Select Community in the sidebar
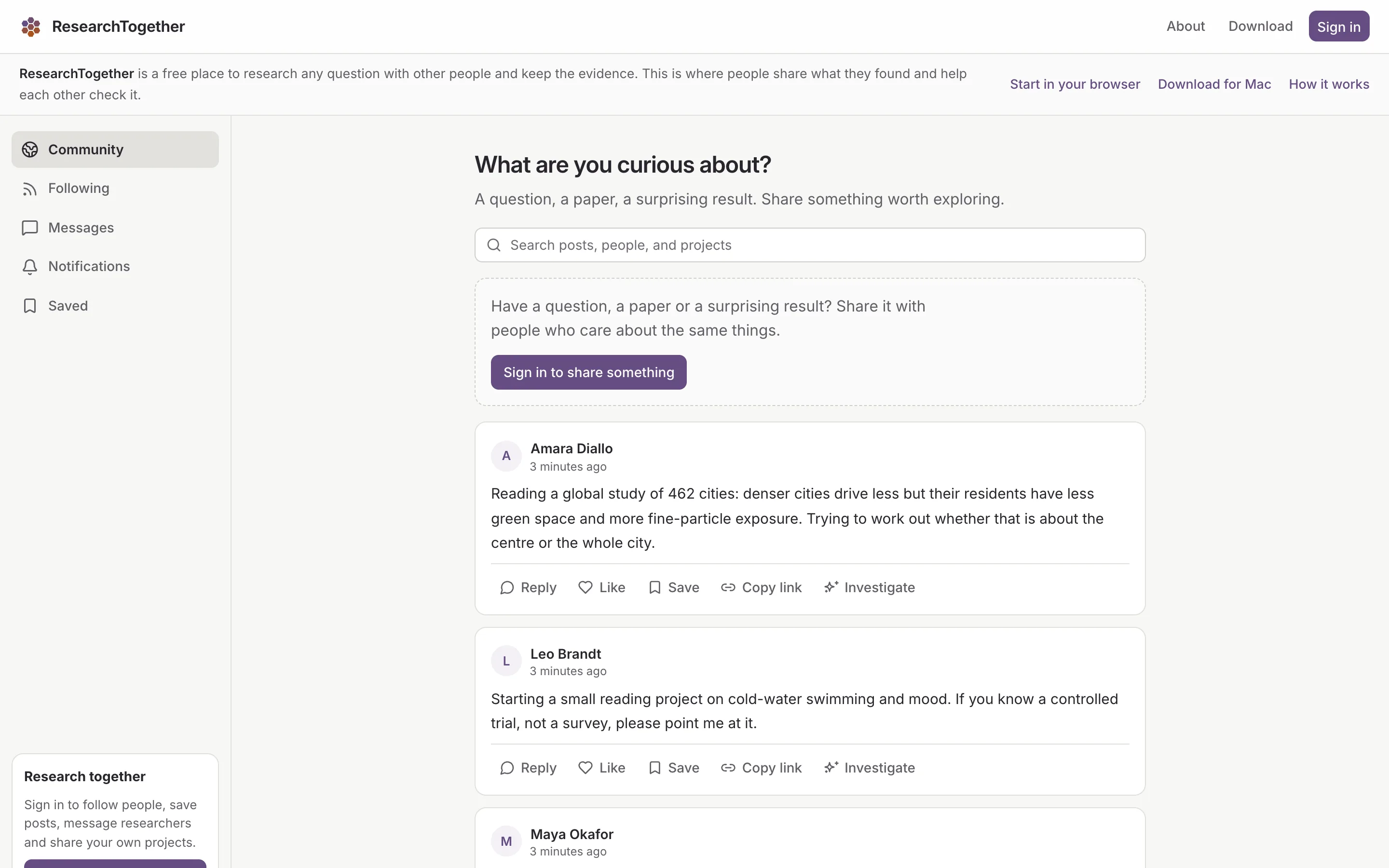This screenshot has width=1389, height=868. 115,149
